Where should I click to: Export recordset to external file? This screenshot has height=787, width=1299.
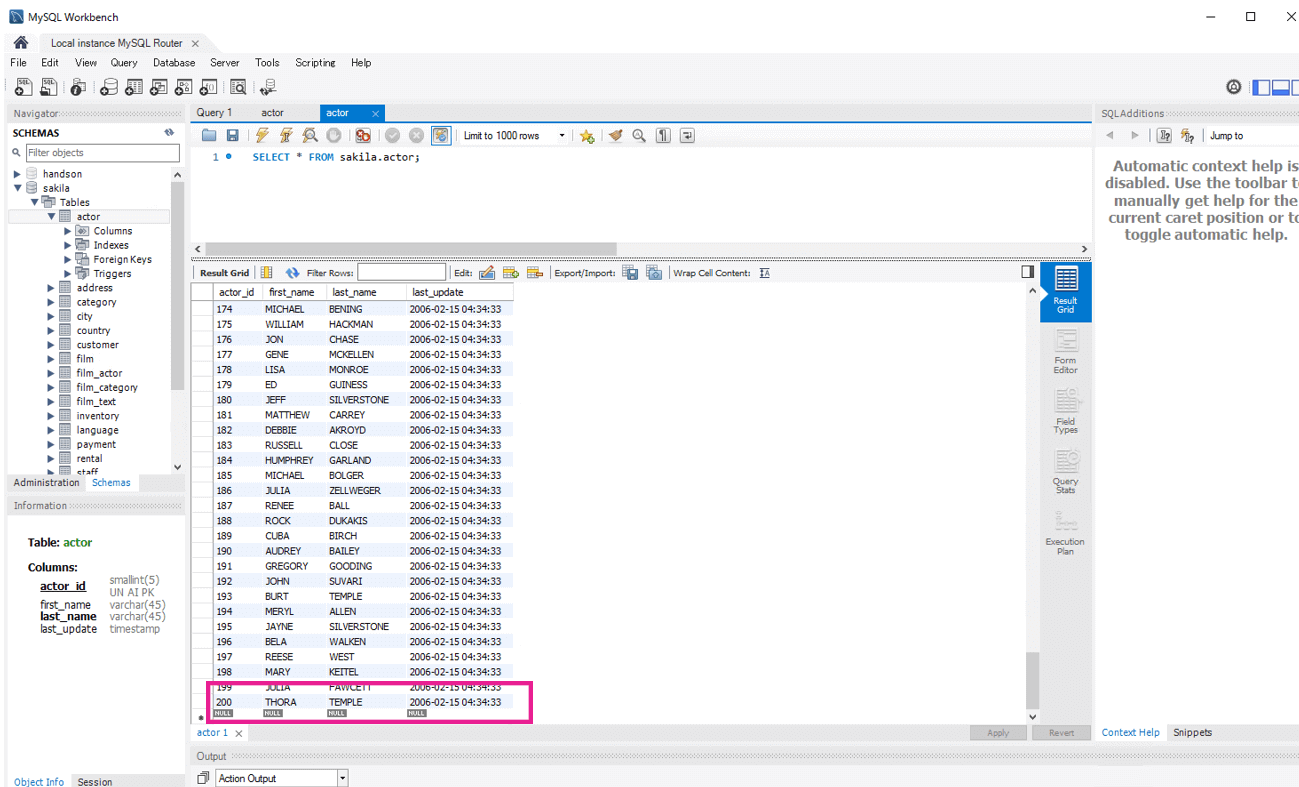coord(630,273)
